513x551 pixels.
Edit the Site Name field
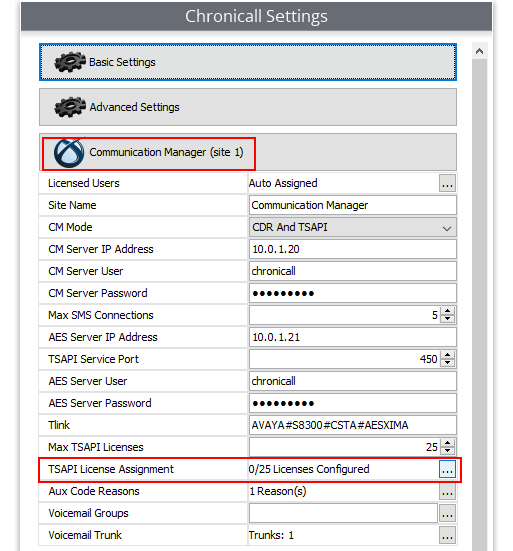[x=353, y=205]
